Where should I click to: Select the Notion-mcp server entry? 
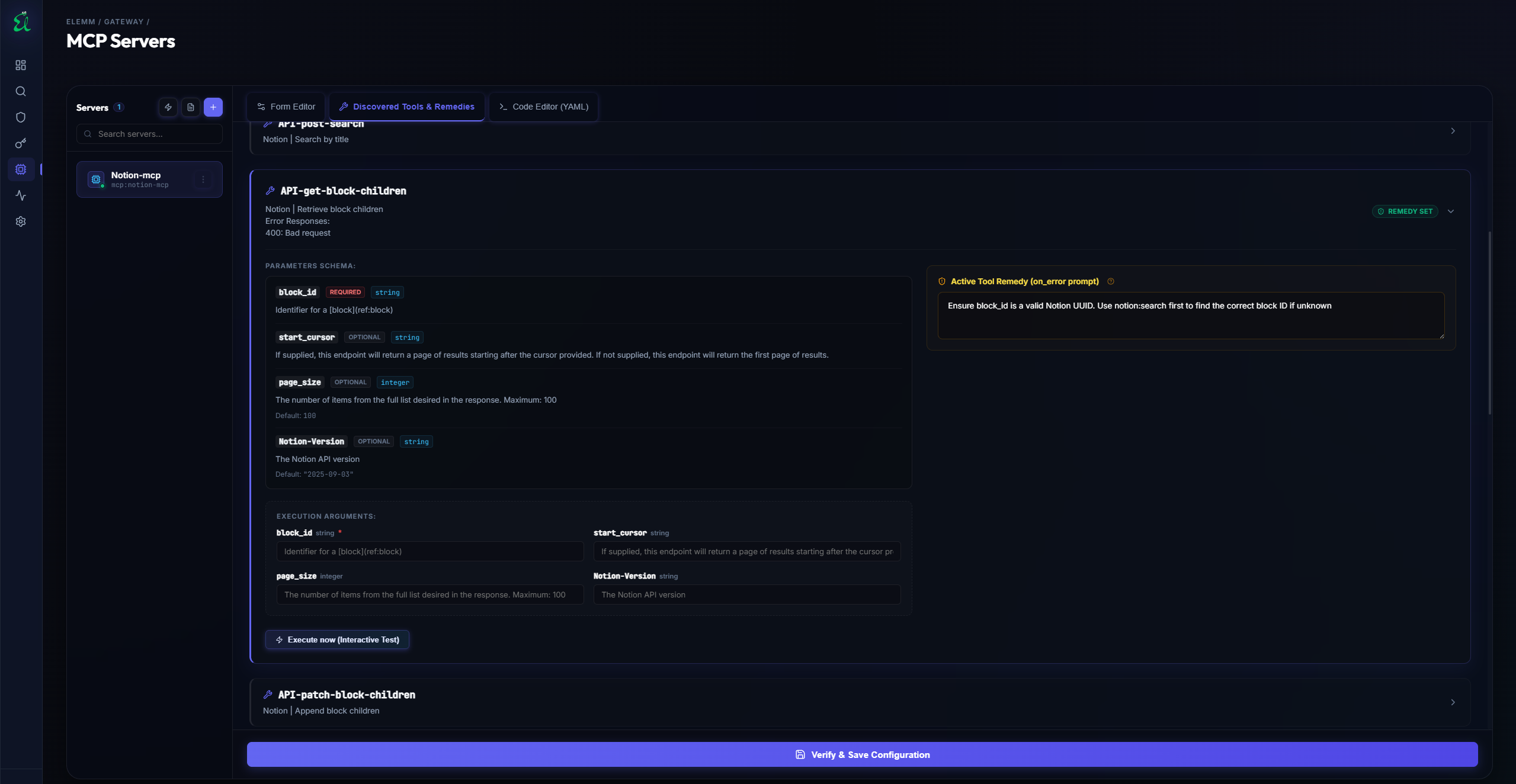pyautogui.click(x=149, y=179)
